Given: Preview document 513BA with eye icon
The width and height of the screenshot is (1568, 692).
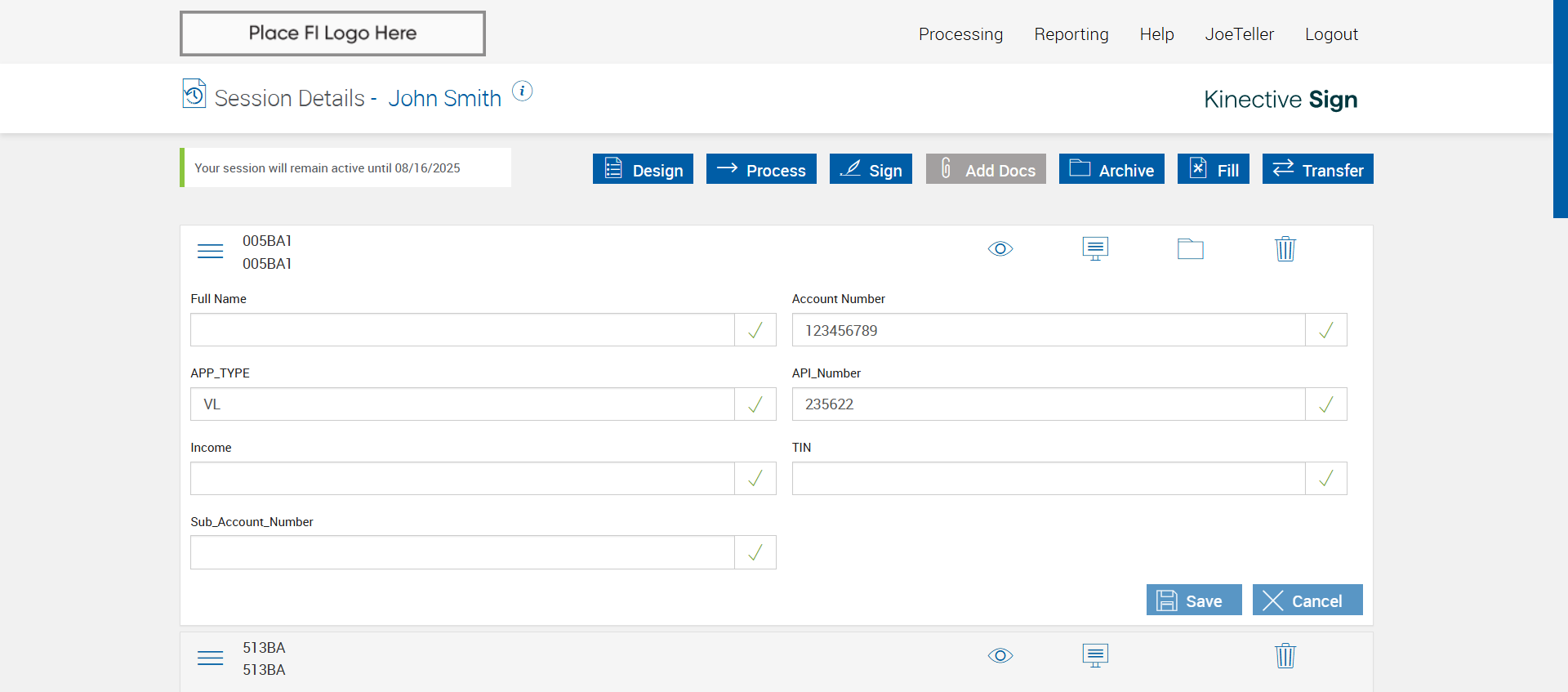Looking at the screenshot, I should tap(1000, 655).
